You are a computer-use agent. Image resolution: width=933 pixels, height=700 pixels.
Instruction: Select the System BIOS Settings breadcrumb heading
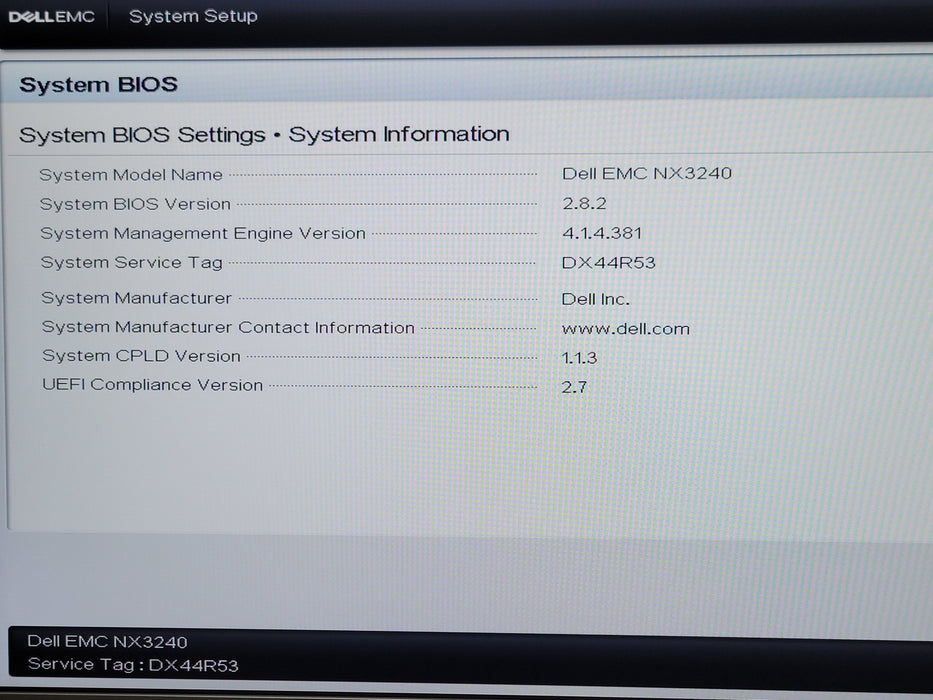264,135
